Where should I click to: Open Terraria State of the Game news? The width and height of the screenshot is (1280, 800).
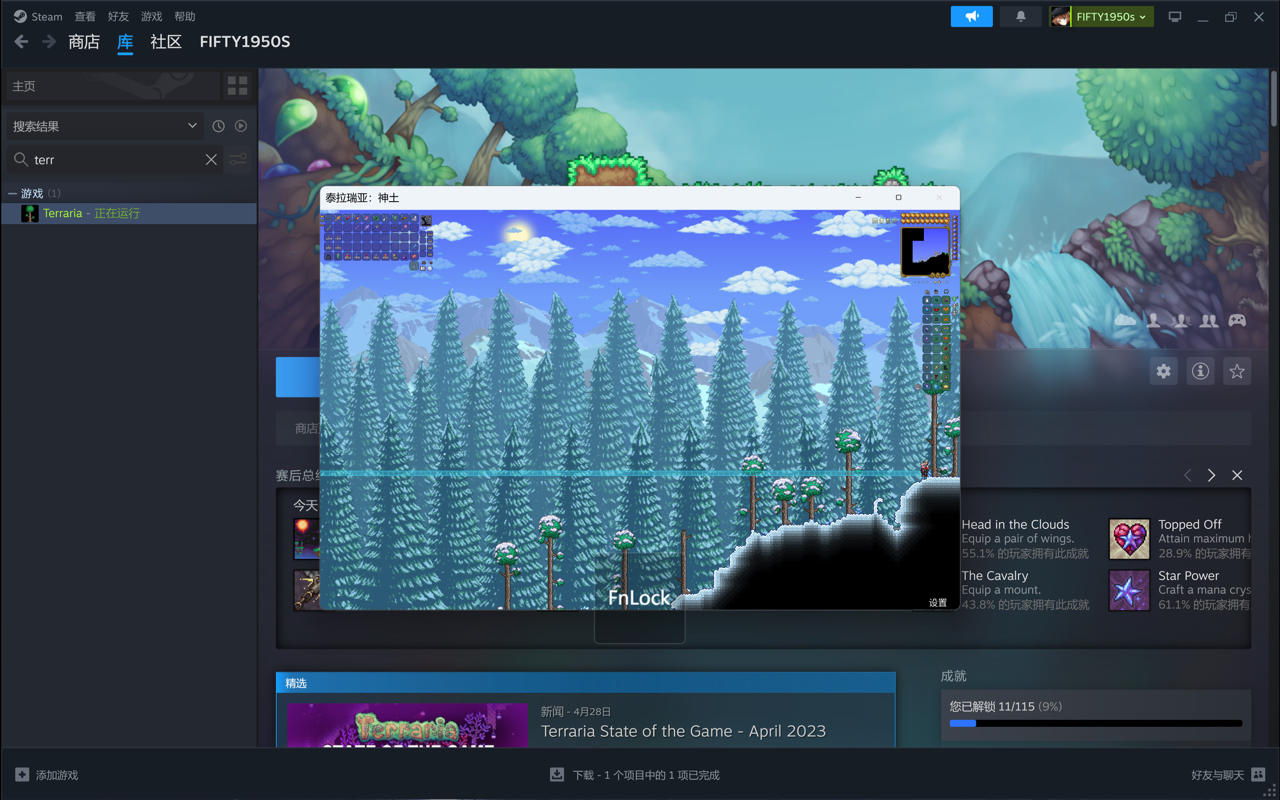tap(683, 731)
